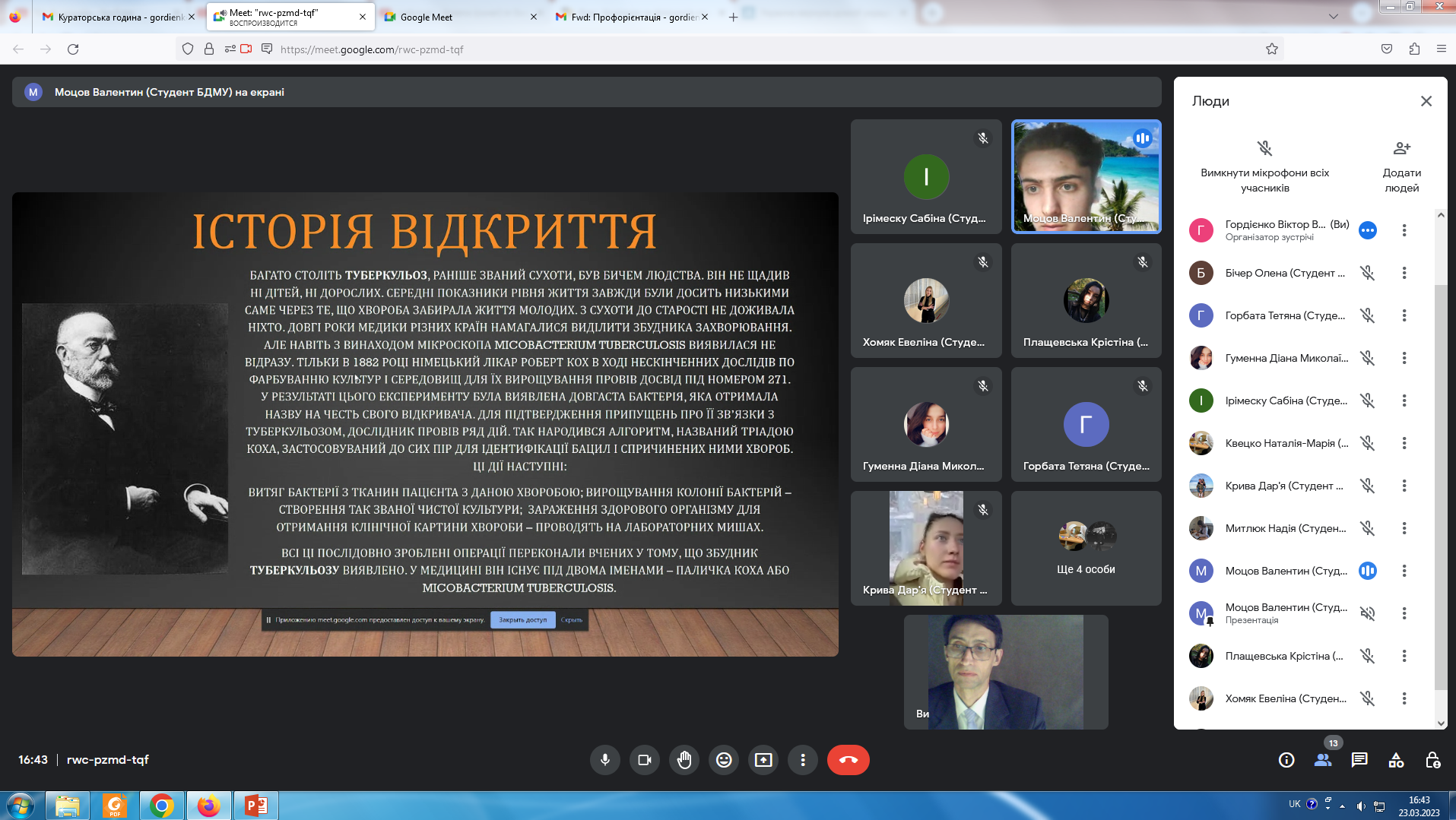Toggle the camera in call controls
This screenshot has width=1456, height=820.
coord(645,760)
